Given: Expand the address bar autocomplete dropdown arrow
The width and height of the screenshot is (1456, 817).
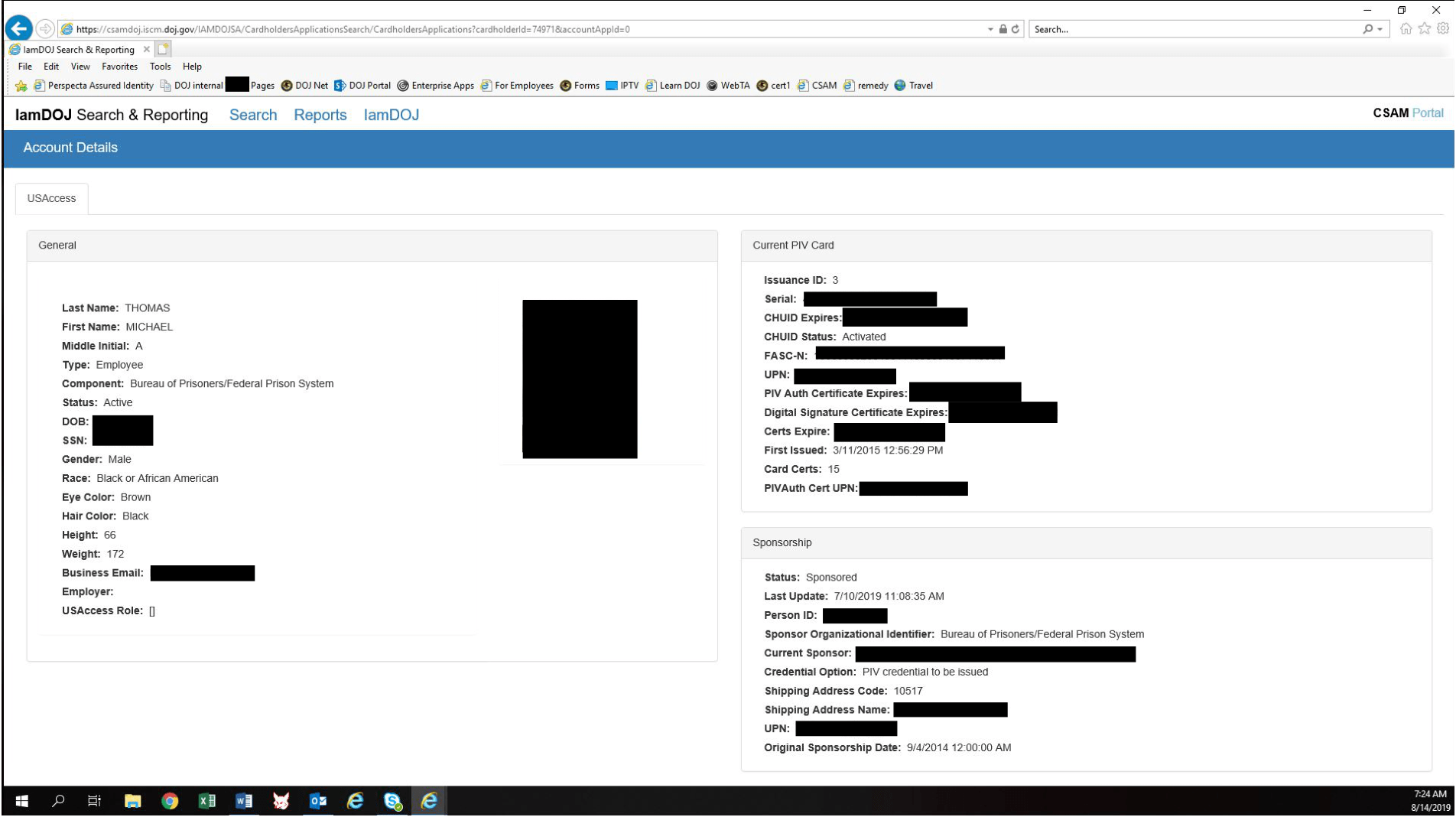Looking at the screenshot, I should point(990,29).
